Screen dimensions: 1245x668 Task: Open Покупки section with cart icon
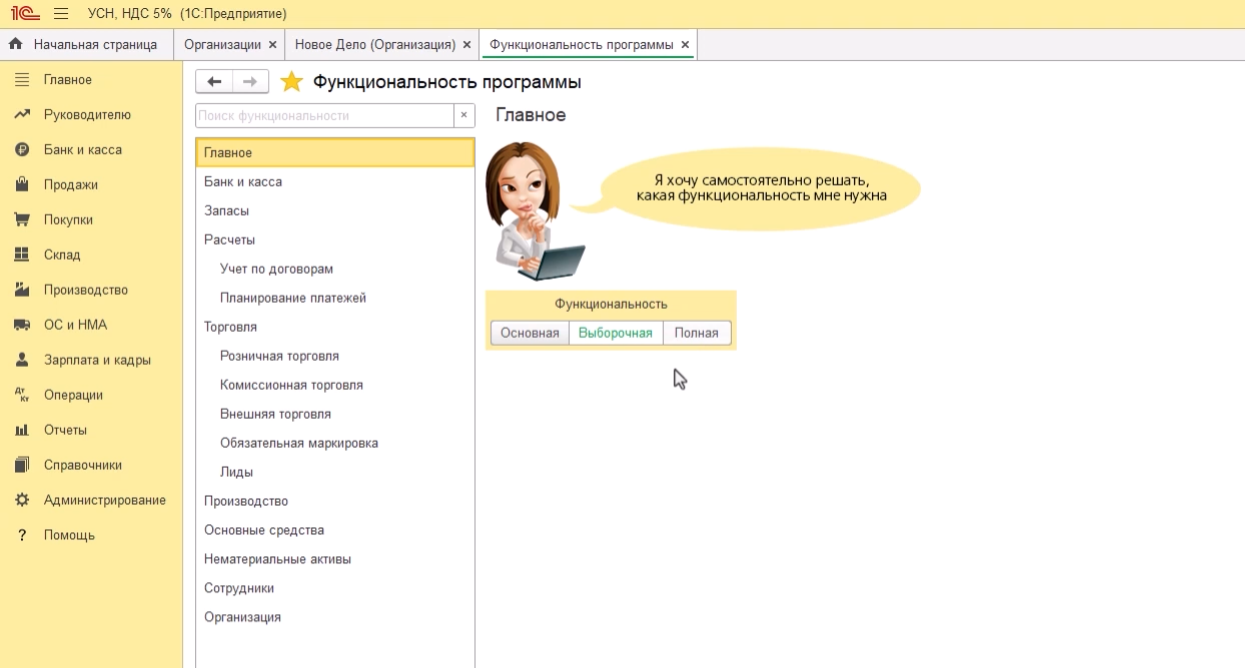point(68,220)
